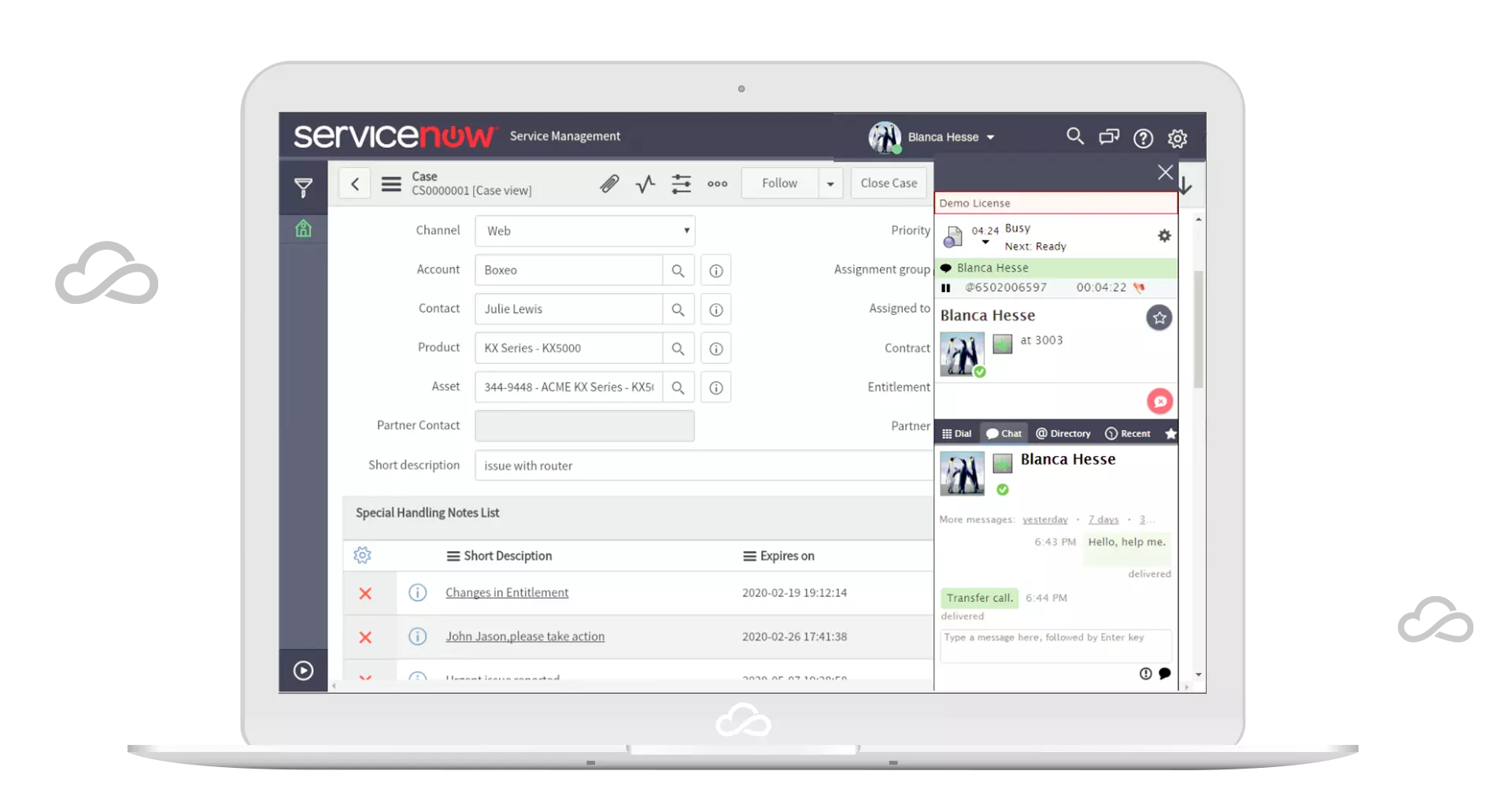Open the Changes in Entitlement link

507,592
